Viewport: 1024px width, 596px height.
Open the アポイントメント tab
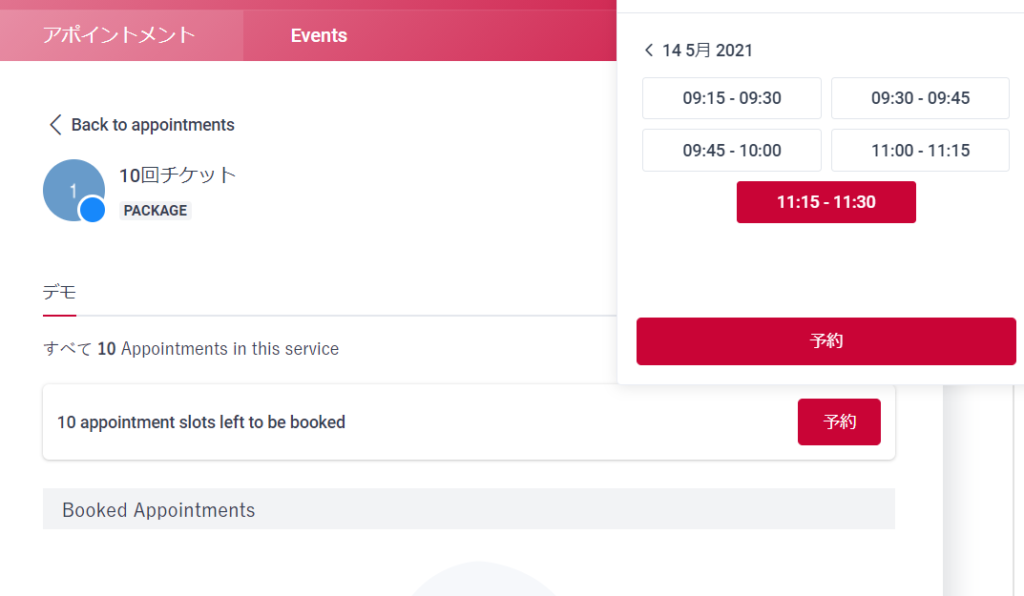[120, 35]
